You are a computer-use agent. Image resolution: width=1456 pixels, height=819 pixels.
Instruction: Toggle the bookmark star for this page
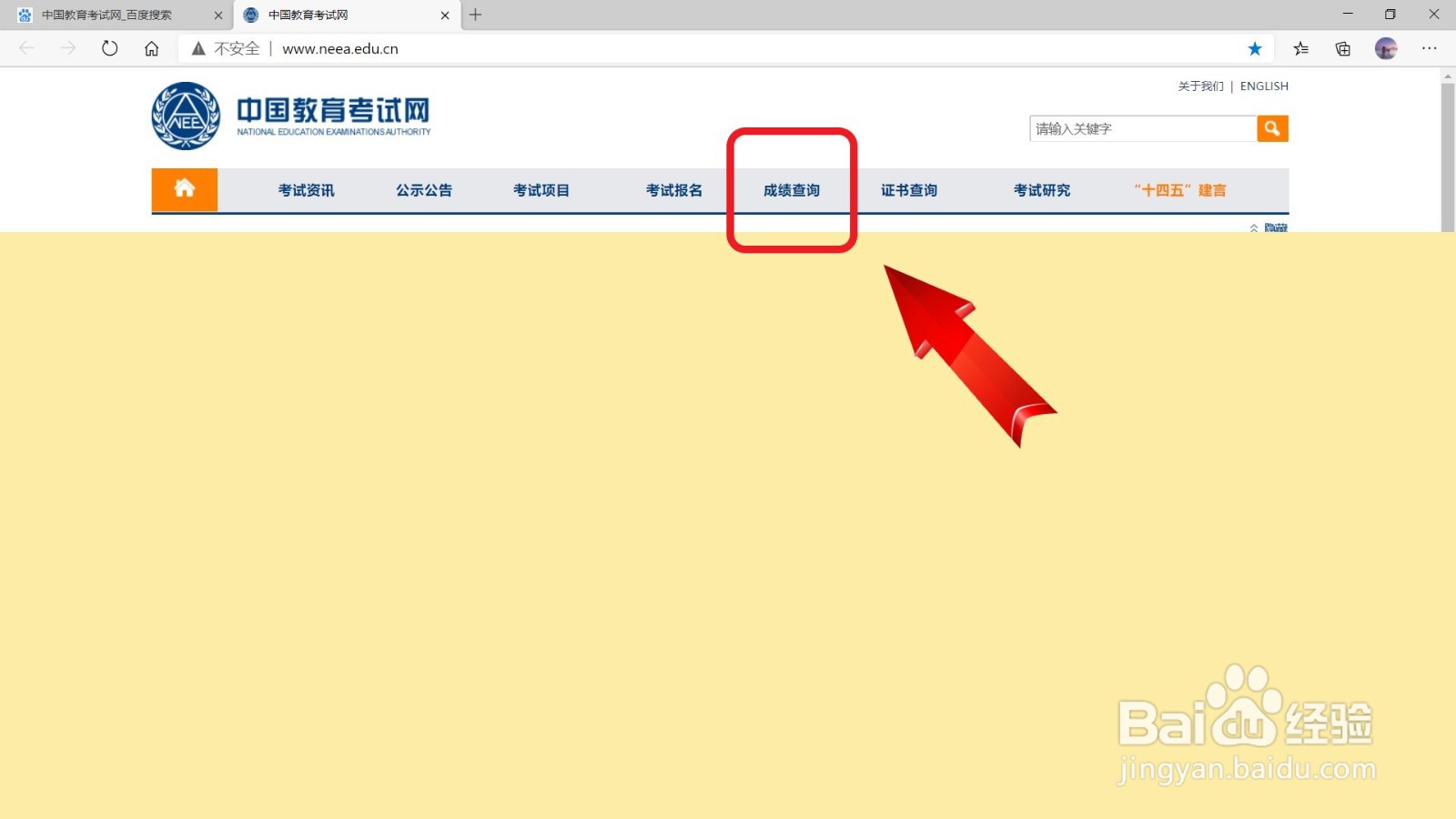coord(1255,48)
